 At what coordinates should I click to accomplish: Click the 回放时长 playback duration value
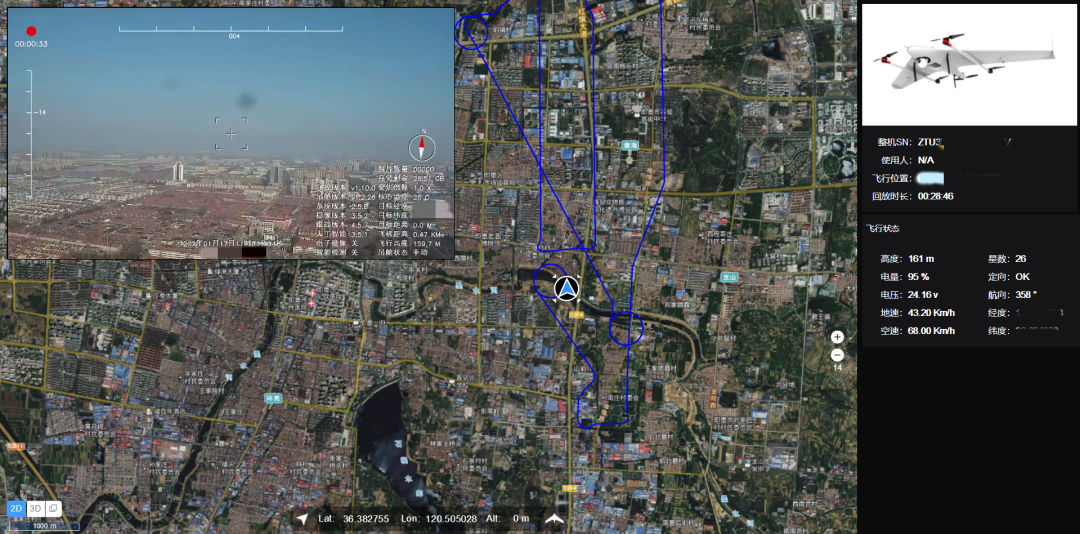click(935, 196)
